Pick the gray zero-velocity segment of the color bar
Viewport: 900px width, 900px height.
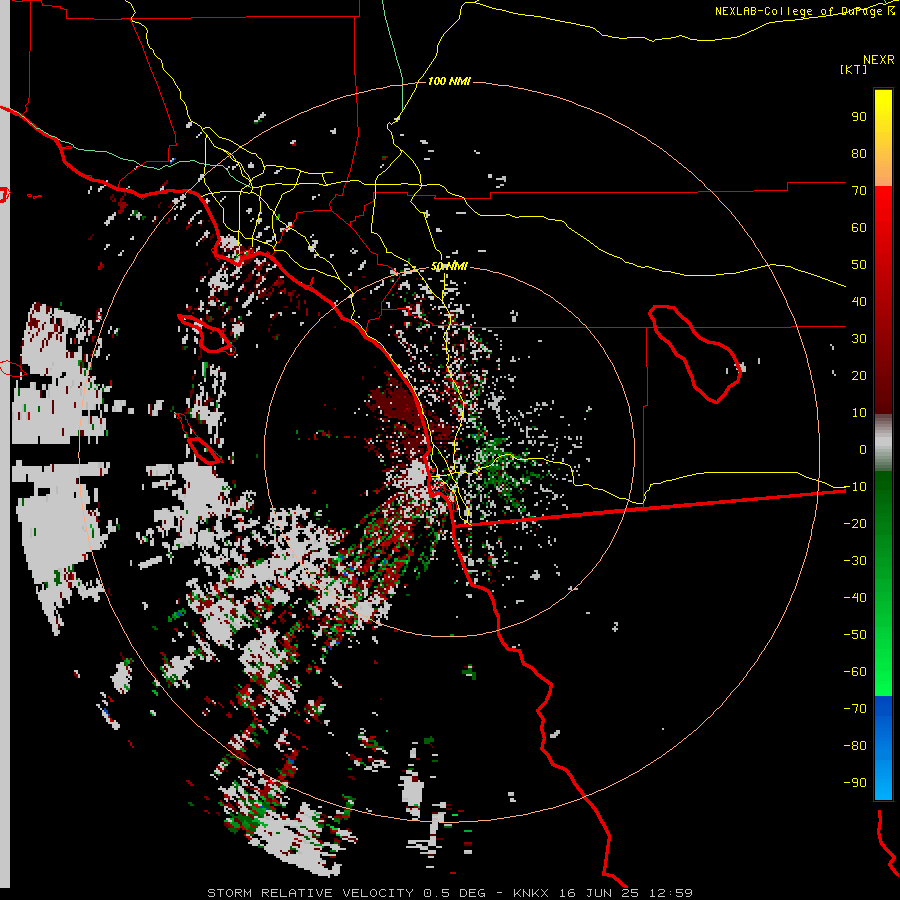(883, 443)
